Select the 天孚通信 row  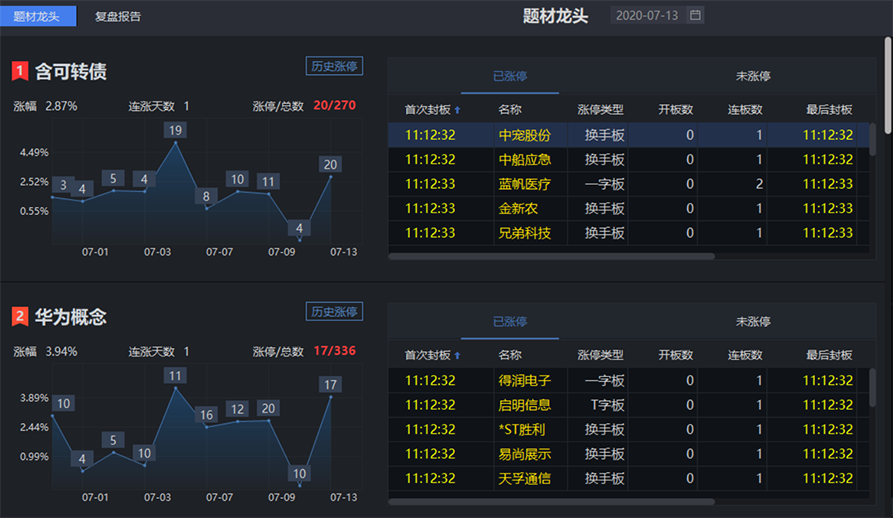[629, 478]
